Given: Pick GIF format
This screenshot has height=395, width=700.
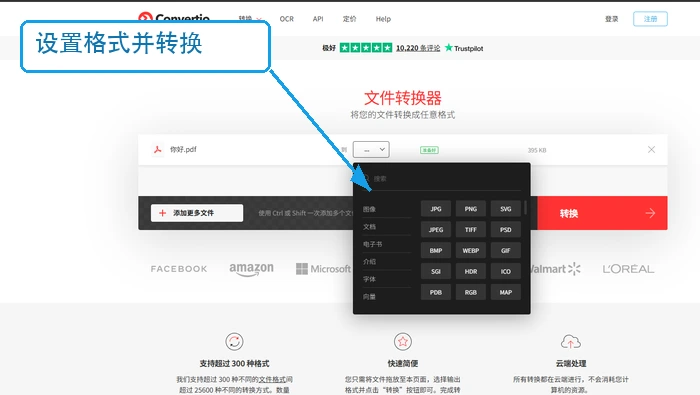Looking at the screenshot, I should click(x=505, y=251).
